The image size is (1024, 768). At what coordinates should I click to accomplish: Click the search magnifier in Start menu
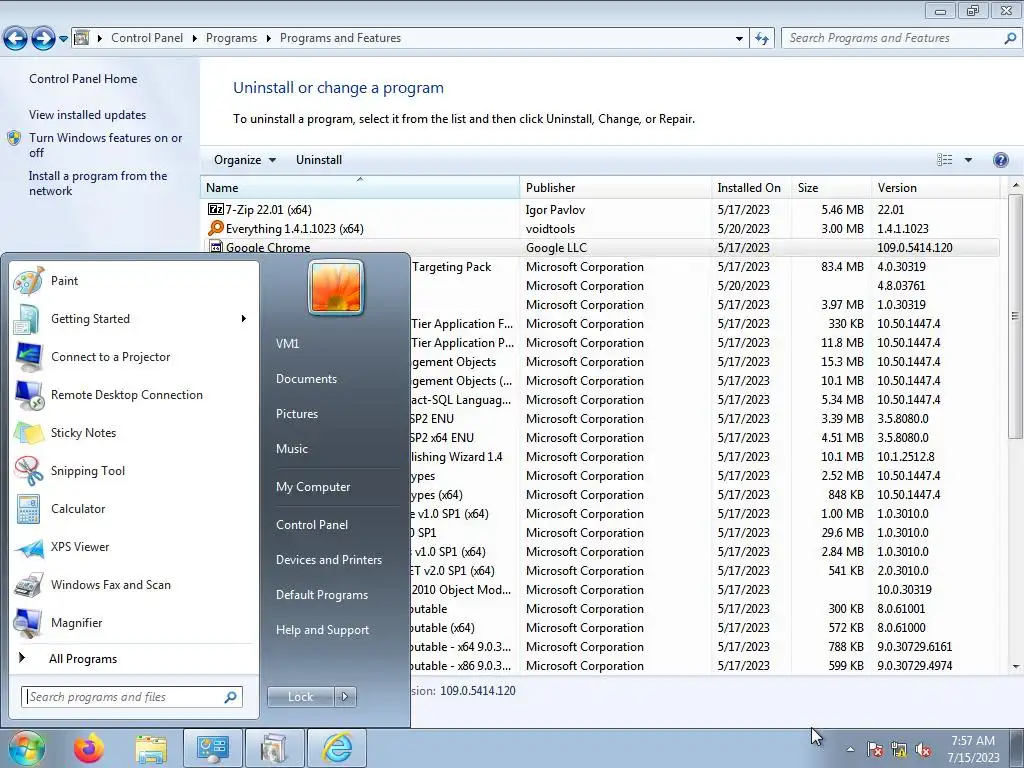point(231,697)
